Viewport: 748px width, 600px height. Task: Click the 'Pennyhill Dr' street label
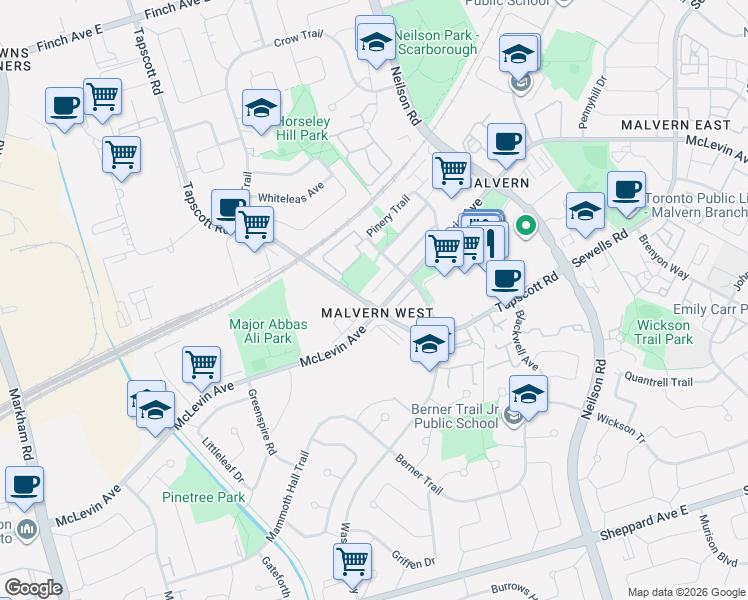(592, 102)
